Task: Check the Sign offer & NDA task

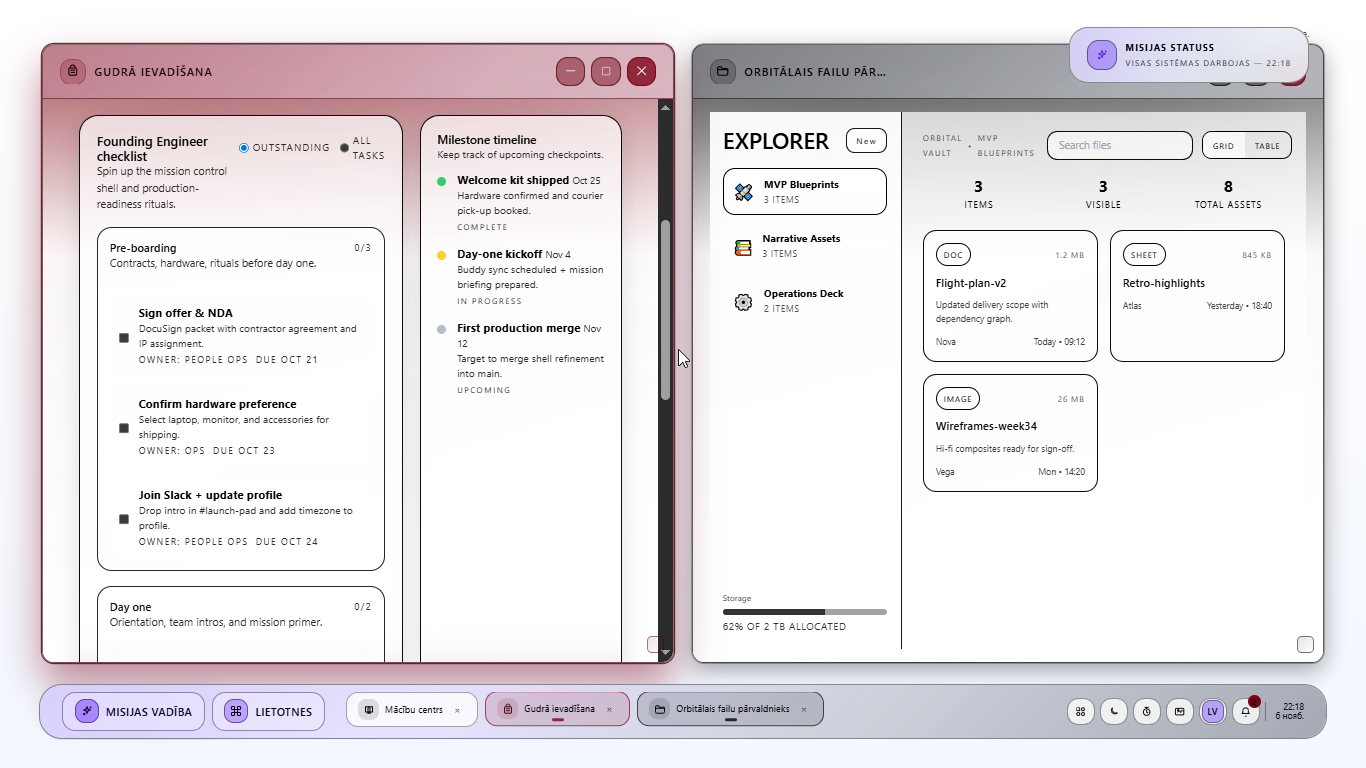Action: [x=123, y=337]
